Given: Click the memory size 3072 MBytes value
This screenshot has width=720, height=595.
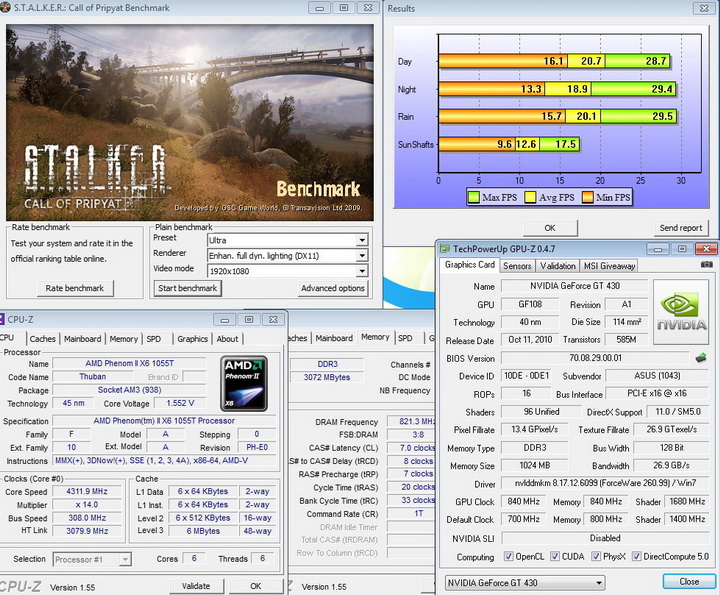Looking at the screenshot, I should (326, 377).
